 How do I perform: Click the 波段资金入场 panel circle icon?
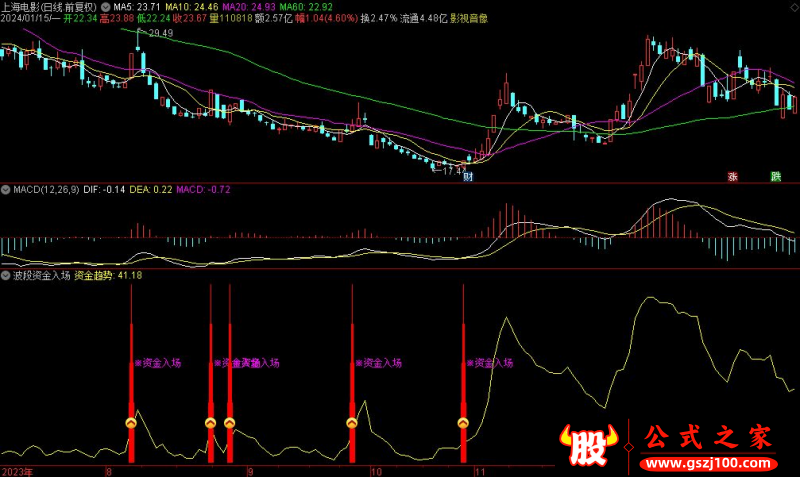tap(6, 275)
